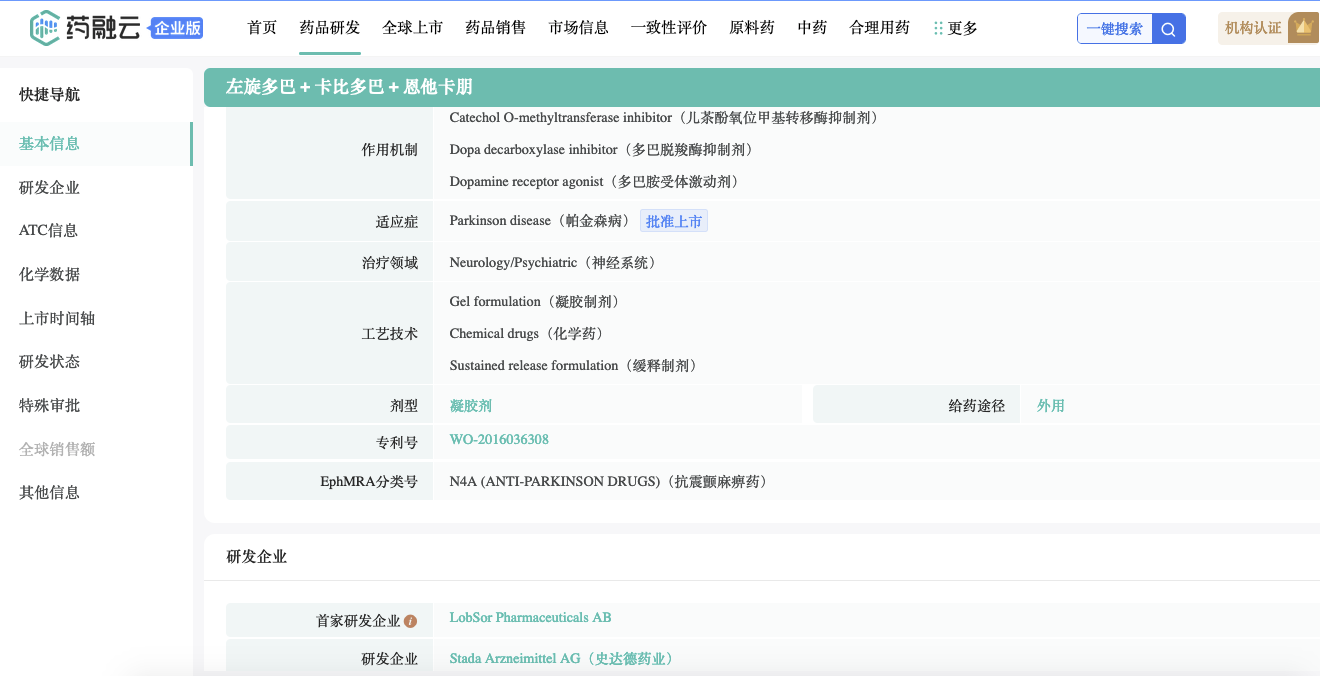Open Stada Arzneimittel AG company link

(x=561, y=659)
